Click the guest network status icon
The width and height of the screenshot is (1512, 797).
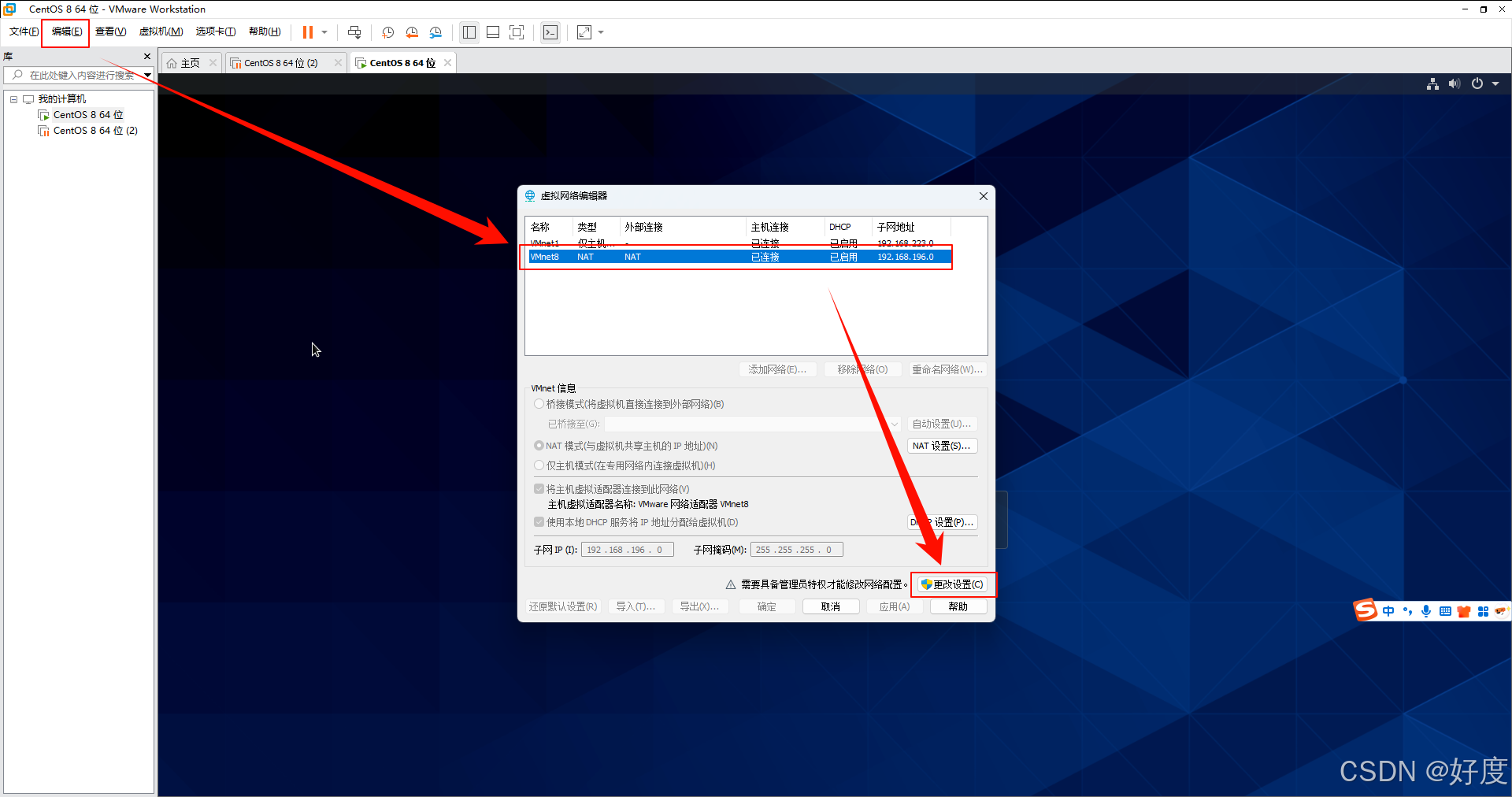tap(1432, 83)
